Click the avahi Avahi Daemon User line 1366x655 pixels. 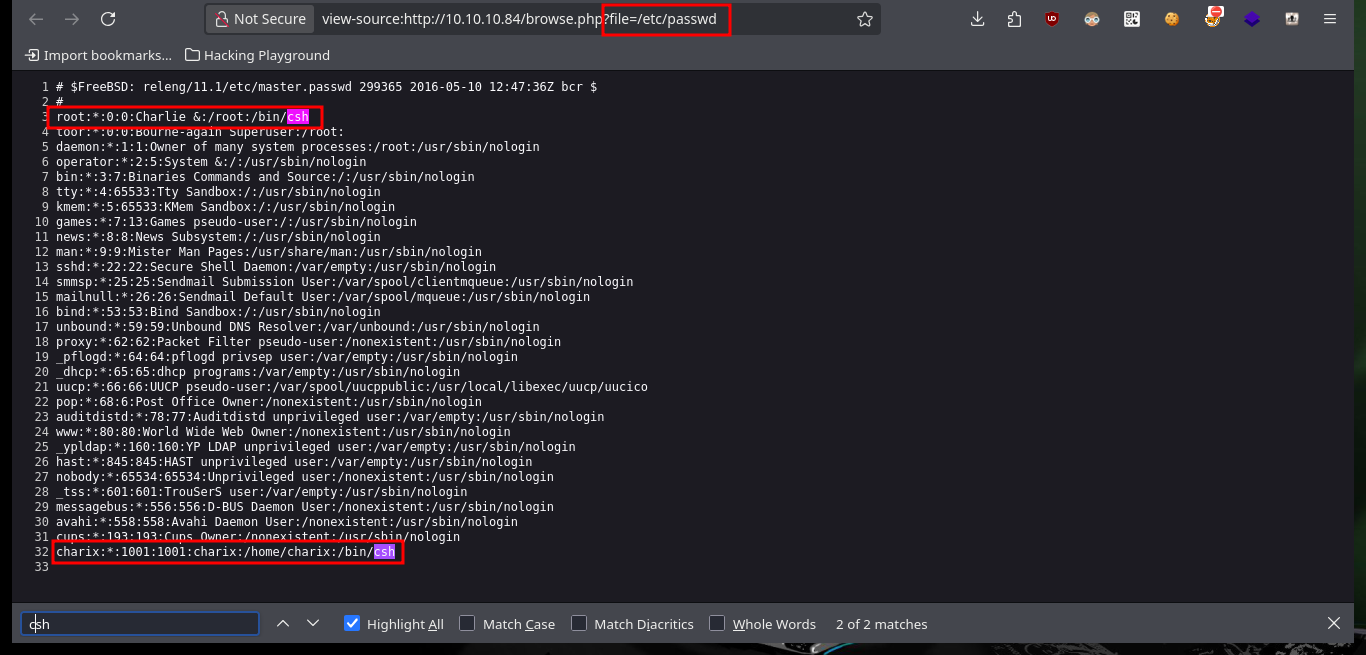coord(287,522)
